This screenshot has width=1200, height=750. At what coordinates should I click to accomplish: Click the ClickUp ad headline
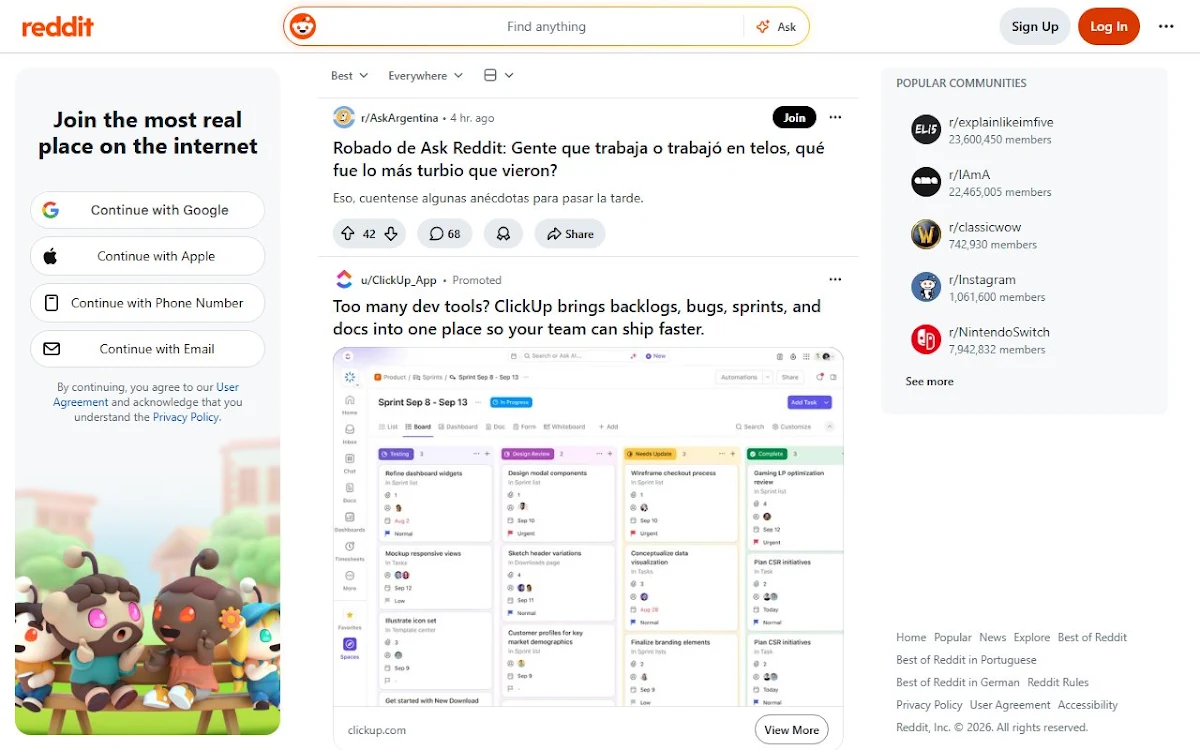pyautogui.click(x=577, y=318)
